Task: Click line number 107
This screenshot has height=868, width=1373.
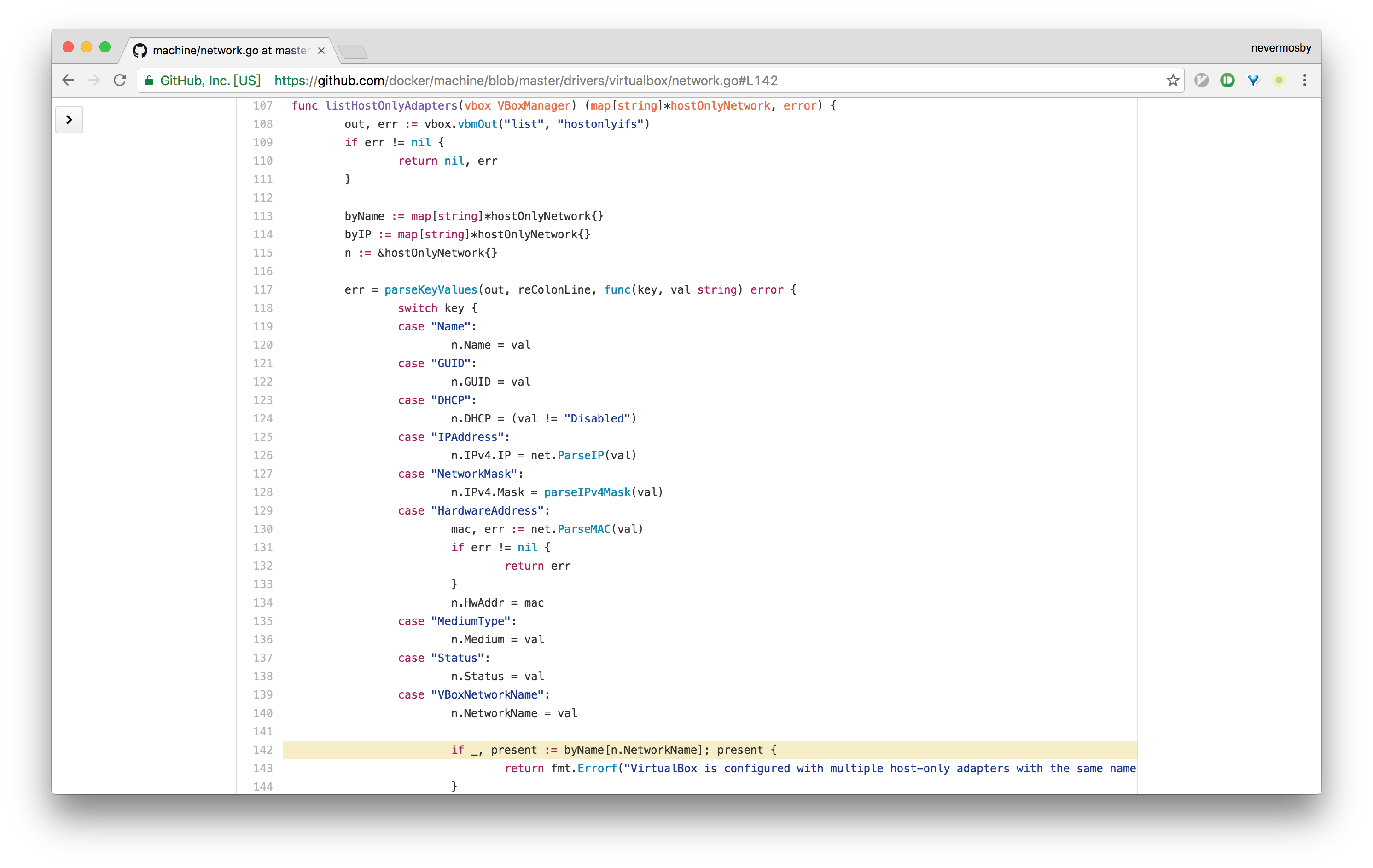Action: [x=263, y=105]
